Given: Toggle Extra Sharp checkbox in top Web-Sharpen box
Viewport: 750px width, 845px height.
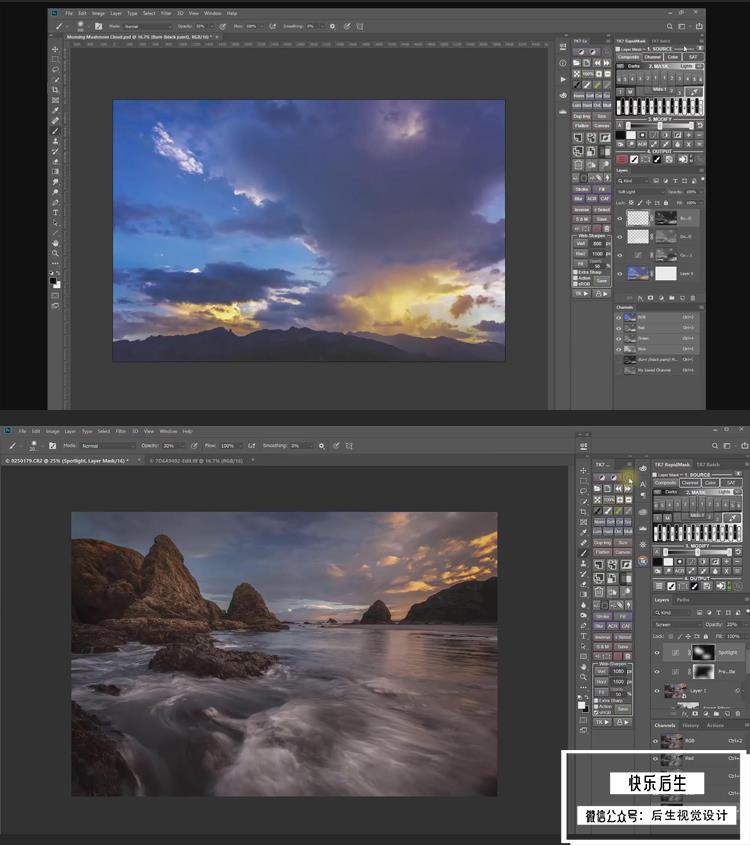Looking at the screenshot, I should coord(575,273).
